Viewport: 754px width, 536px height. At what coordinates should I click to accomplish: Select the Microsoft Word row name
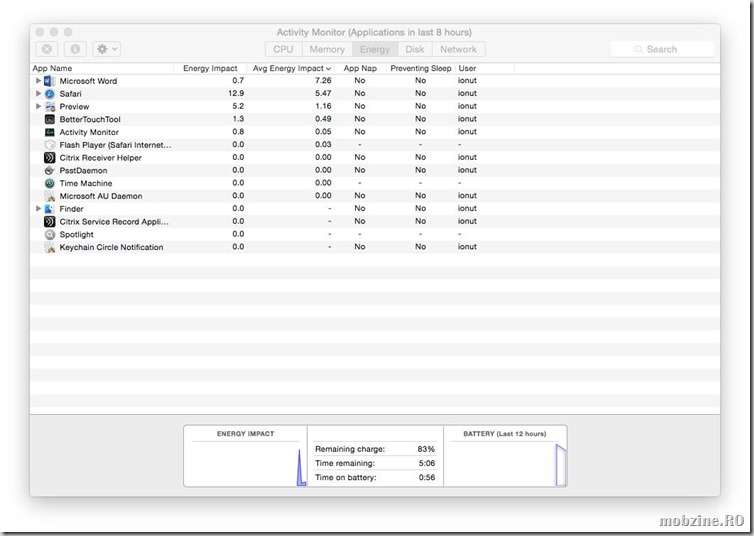coord(88,81)
